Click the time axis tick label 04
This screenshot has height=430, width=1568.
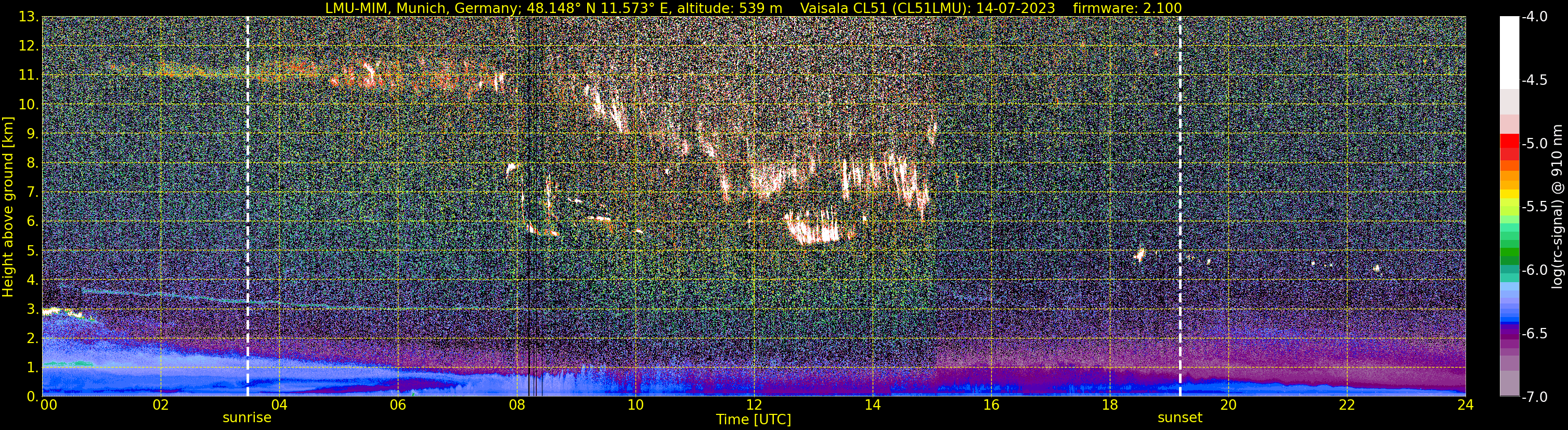click(x=279, y=405)
